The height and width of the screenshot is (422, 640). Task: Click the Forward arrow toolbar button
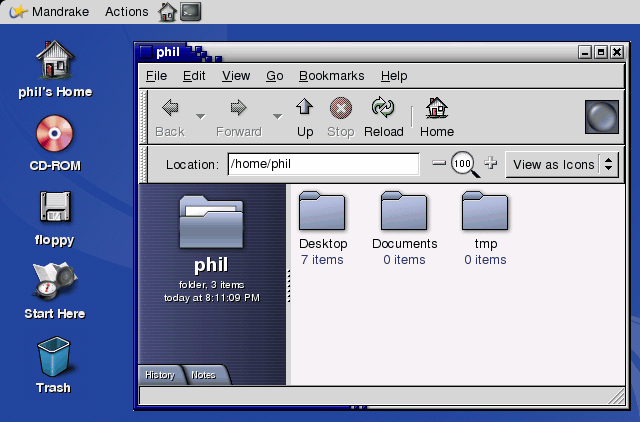point(239,118)
